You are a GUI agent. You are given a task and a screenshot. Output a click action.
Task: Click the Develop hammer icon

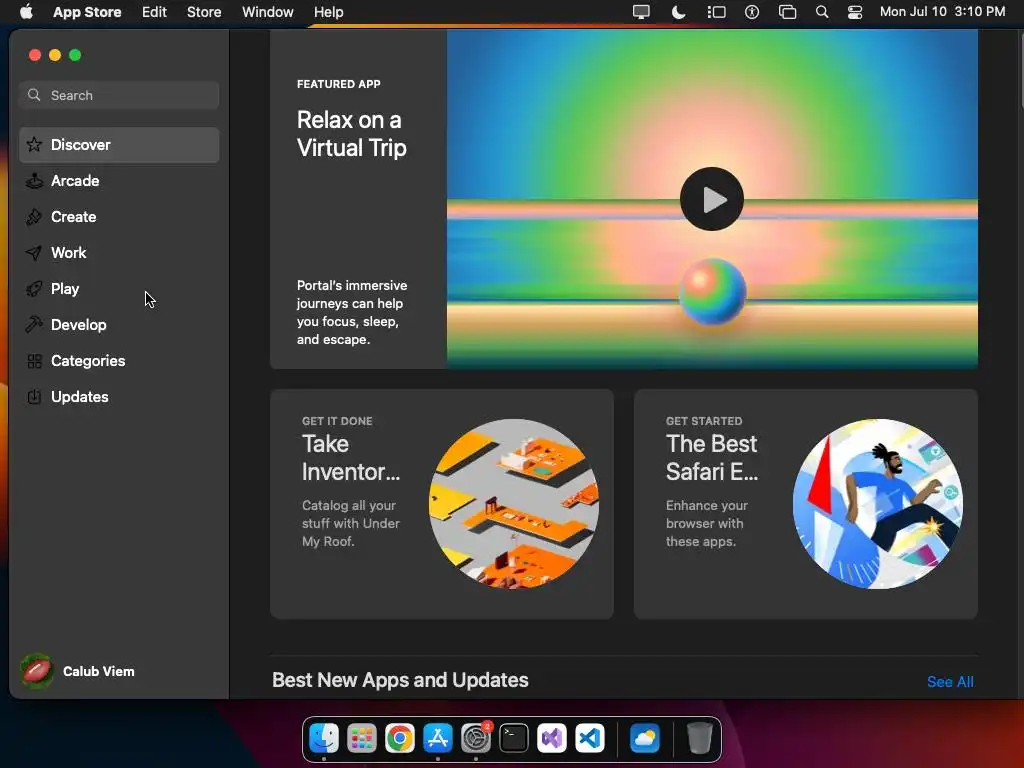[x=34, y=325]
